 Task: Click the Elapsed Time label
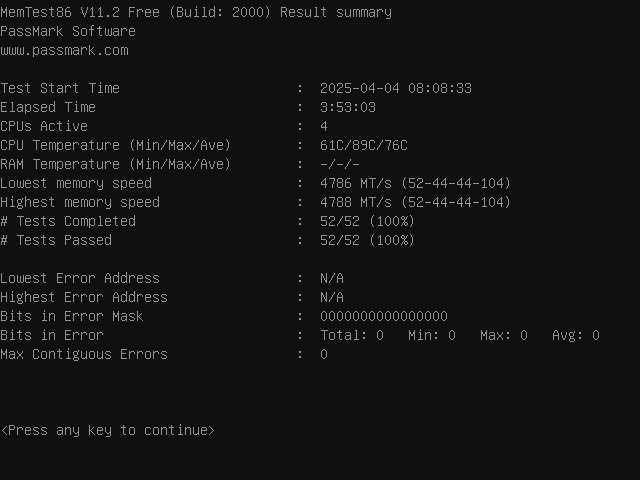[x=48, y=107]
